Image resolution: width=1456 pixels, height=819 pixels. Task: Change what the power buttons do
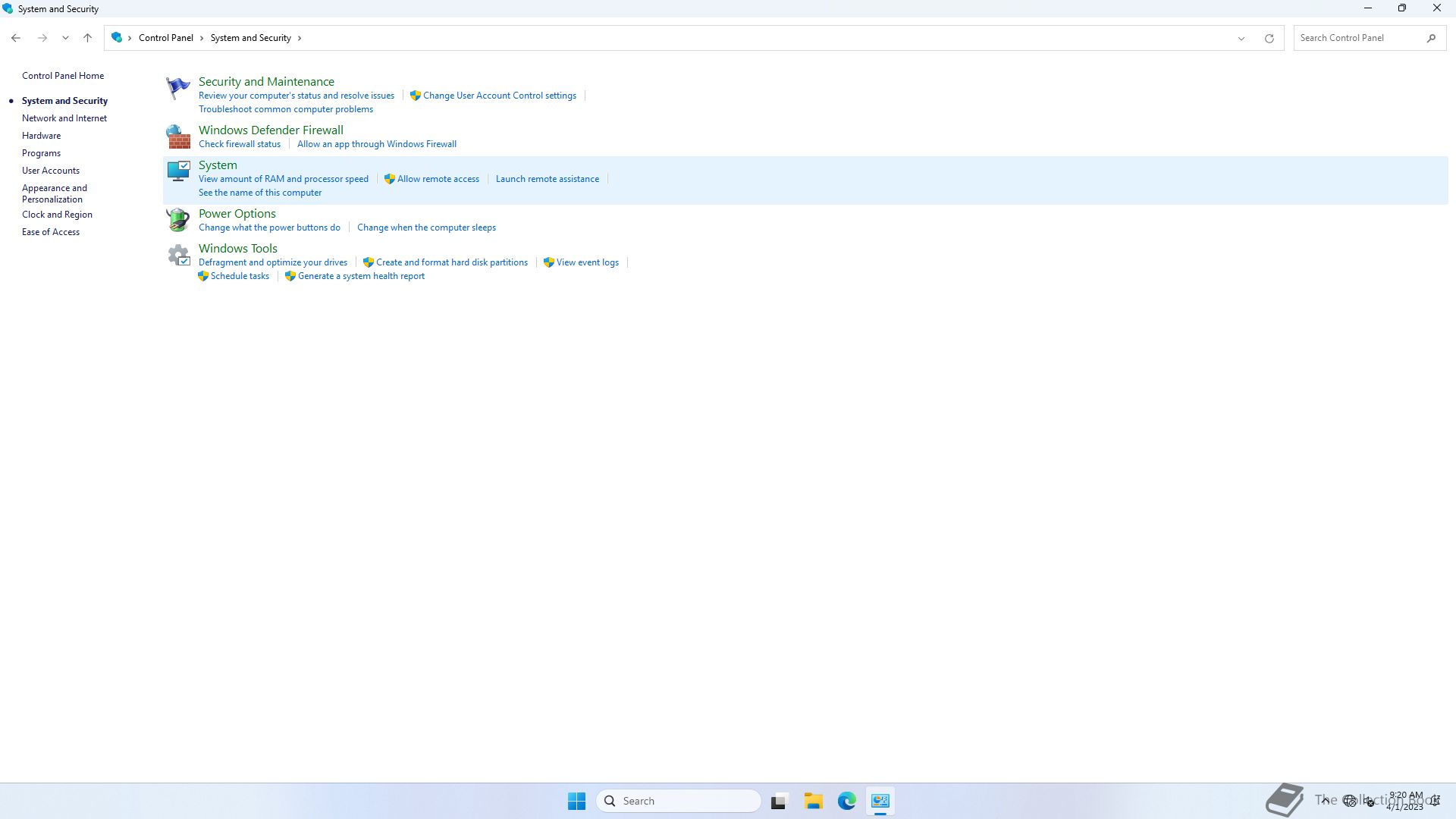pos(269,227)
